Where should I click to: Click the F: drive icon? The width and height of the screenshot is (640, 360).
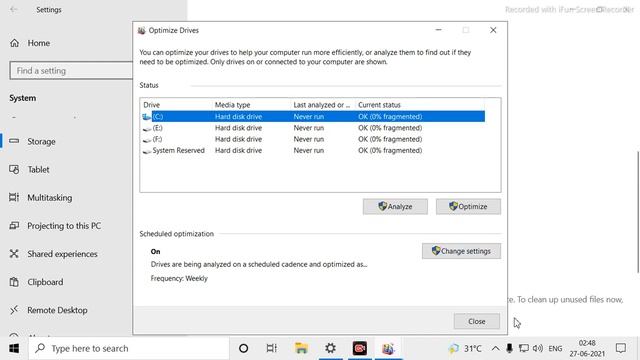(147, 140)
